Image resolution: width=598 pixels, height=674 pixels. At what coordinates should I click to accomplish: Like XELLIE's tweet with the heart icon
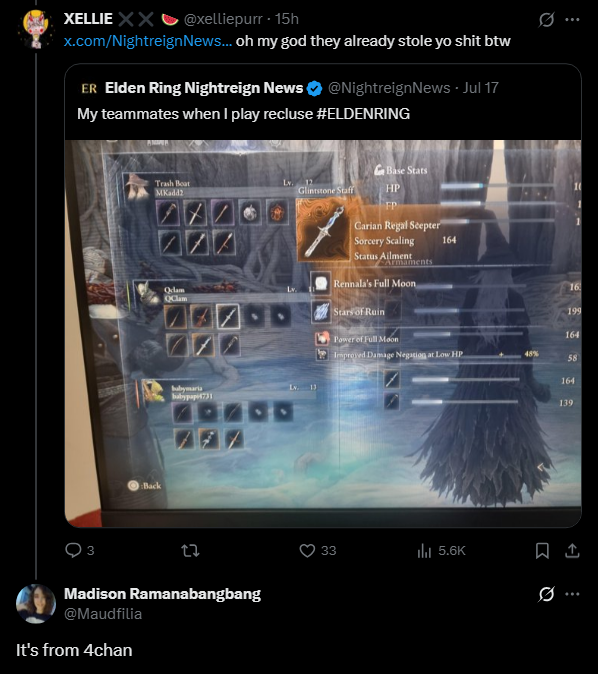click(307, 550)
